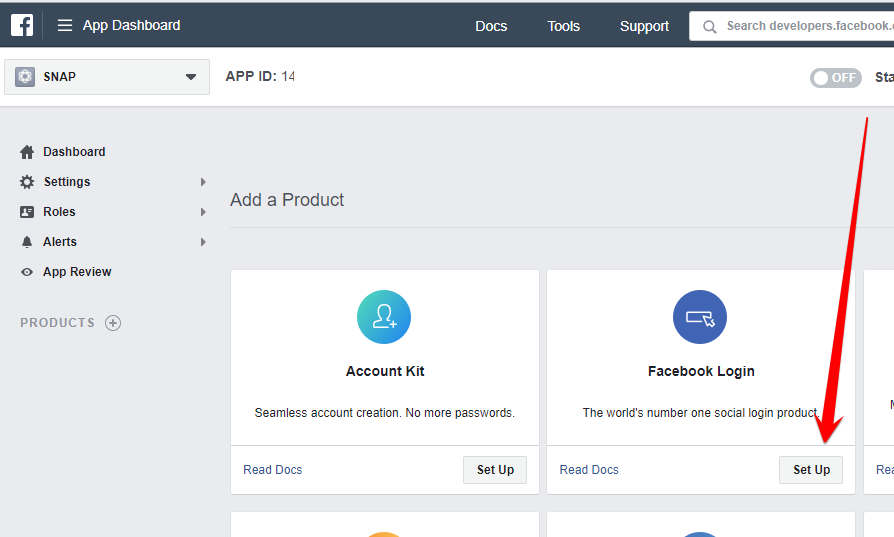Toggle the app status OFF switch
The width and height of the screenshot is (894, 537).
835,78
